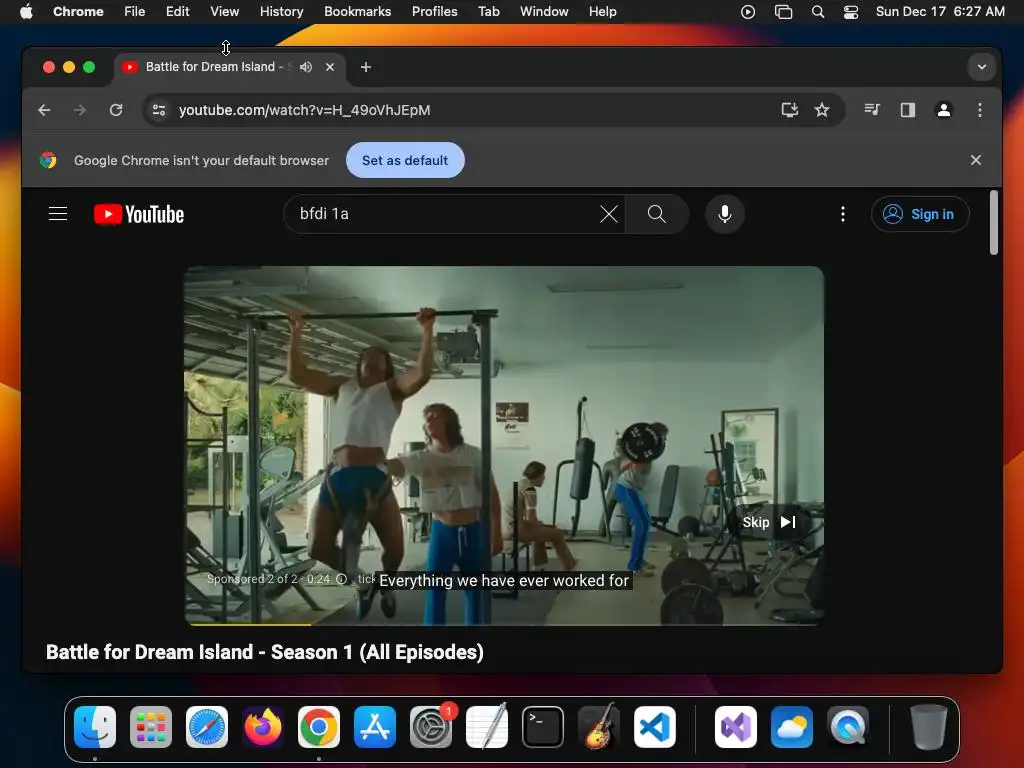
Task: View site information icon in address bar
Action: click(x=159, y=110)
